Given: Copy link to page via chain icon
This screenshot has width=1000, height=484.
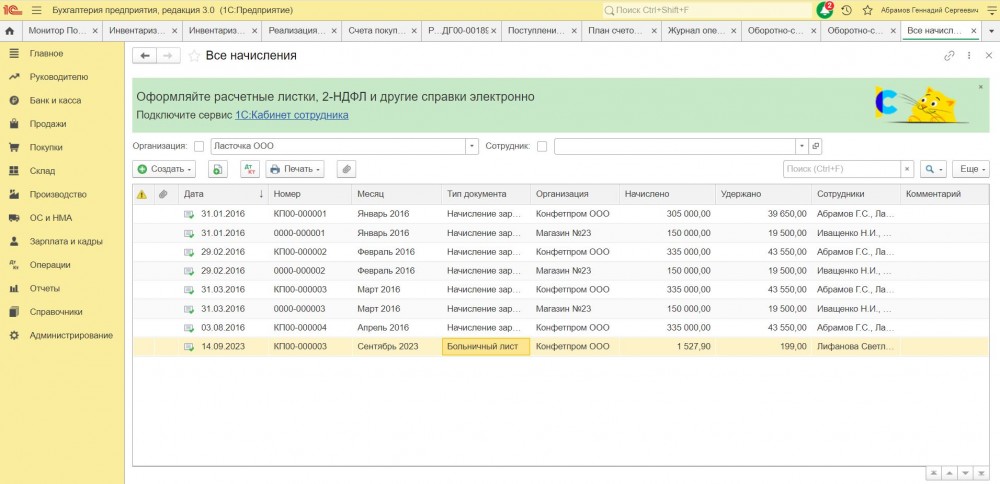Looking at the screenshot, I should click(x=949, y=56).
